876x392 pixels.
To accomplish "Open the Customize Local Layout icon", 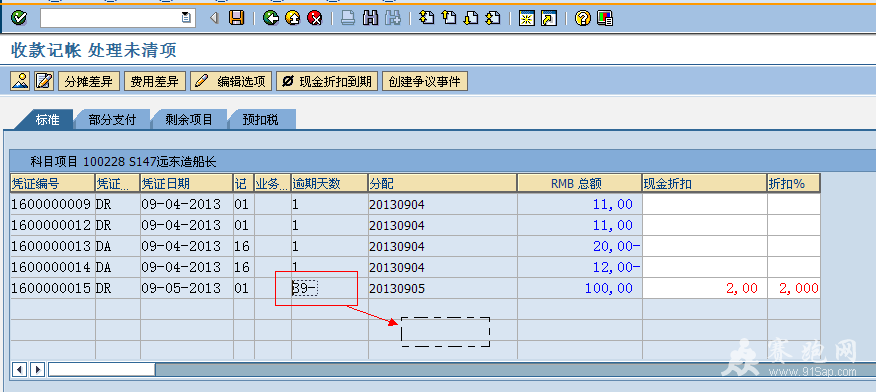I will tap(604, 18).
